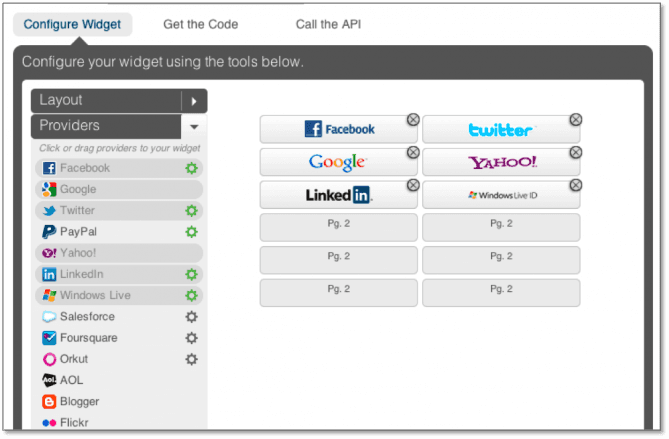
Task: Expand the Layout section arrow
Action: 194,101
